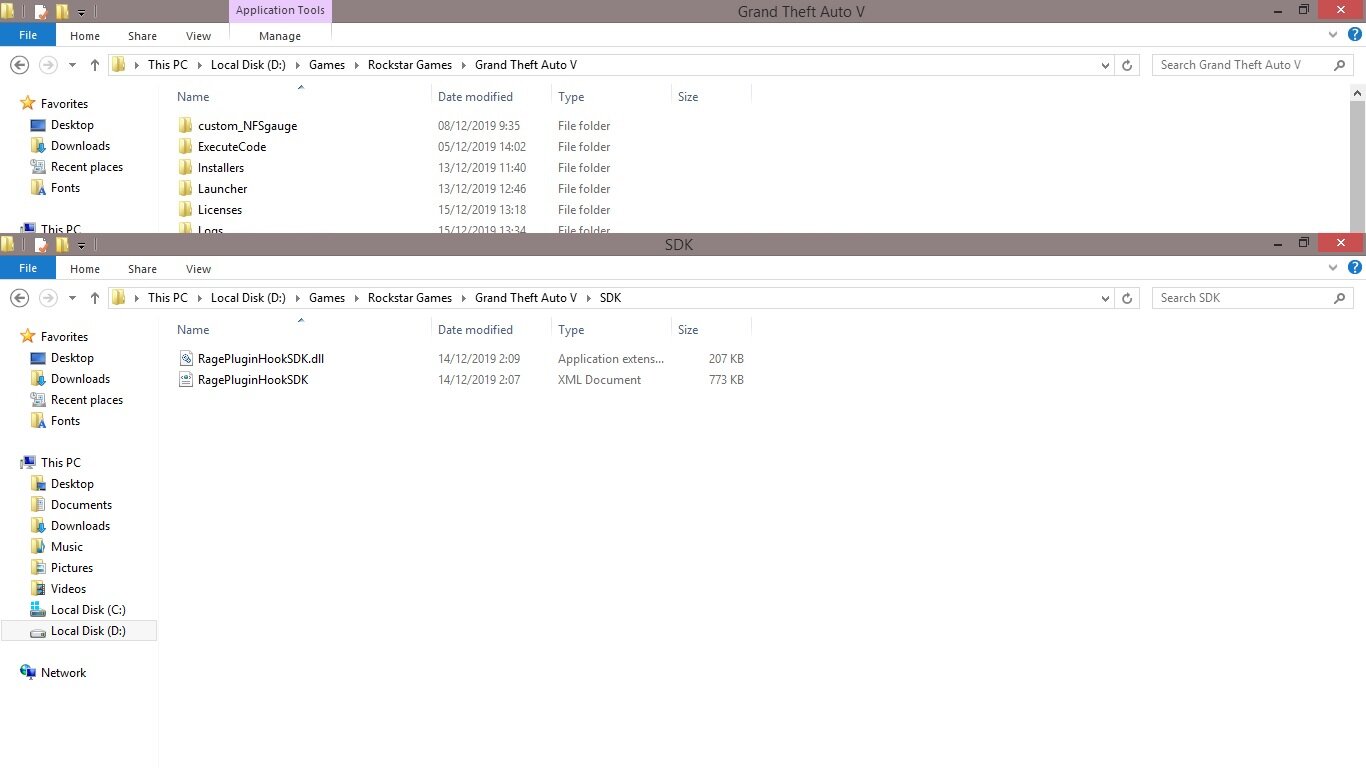Open Quick Access Toolbar dropdown in SDK window
1366x768 pixels.
click(x=81, y=245)
